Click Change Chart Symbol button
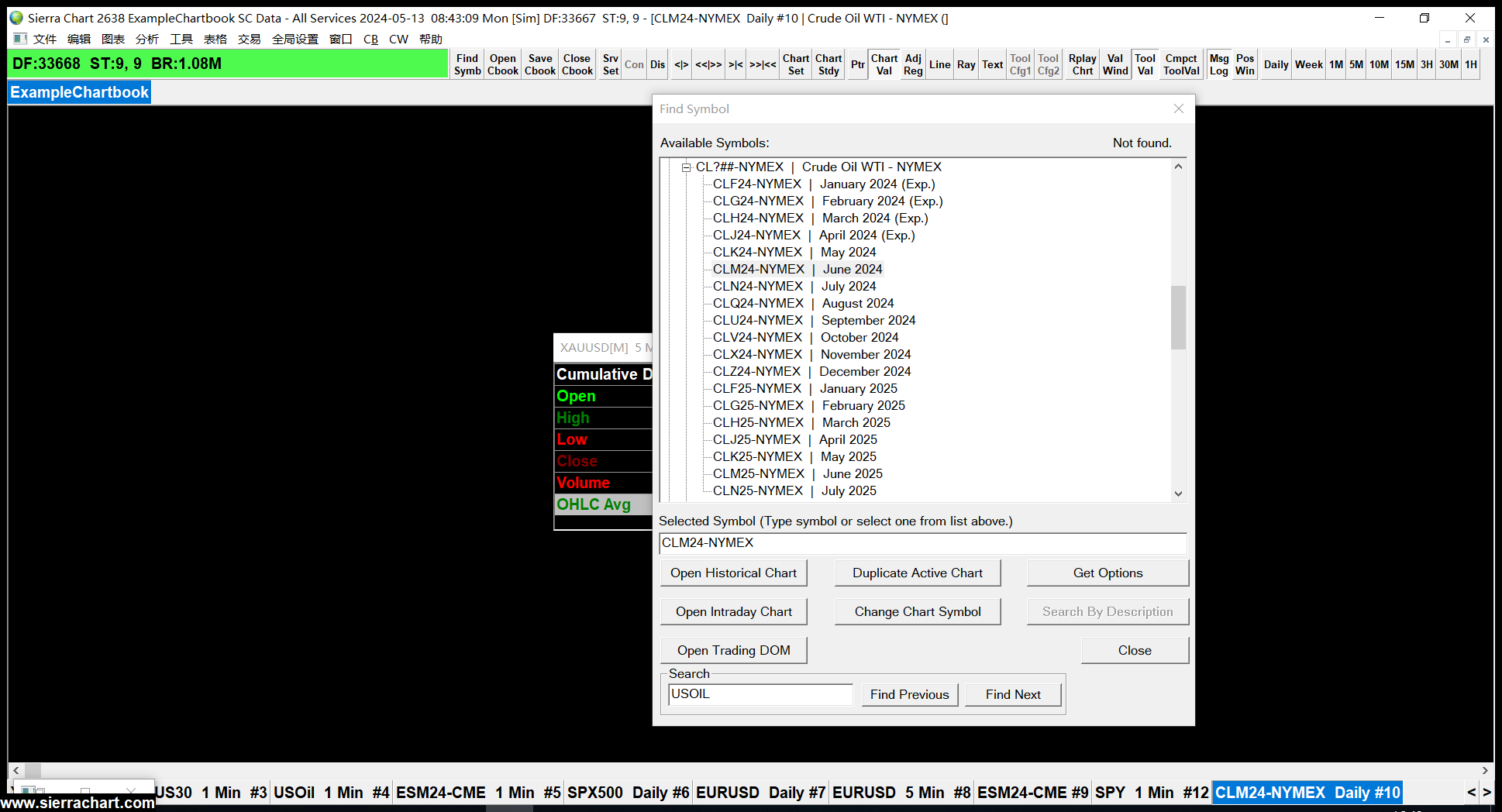This screenshot has width=1502, height=812. click(918, 612)
